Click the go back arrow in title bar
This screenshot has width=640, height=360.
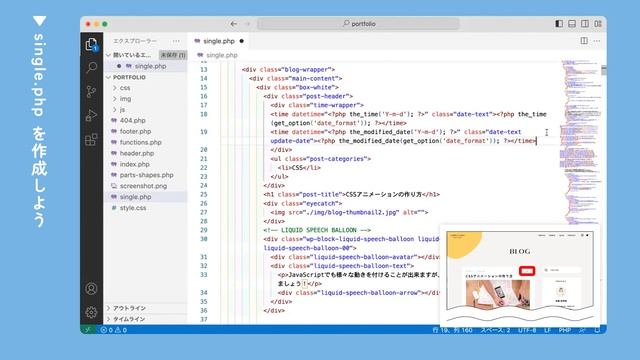(x=233, y=24)
